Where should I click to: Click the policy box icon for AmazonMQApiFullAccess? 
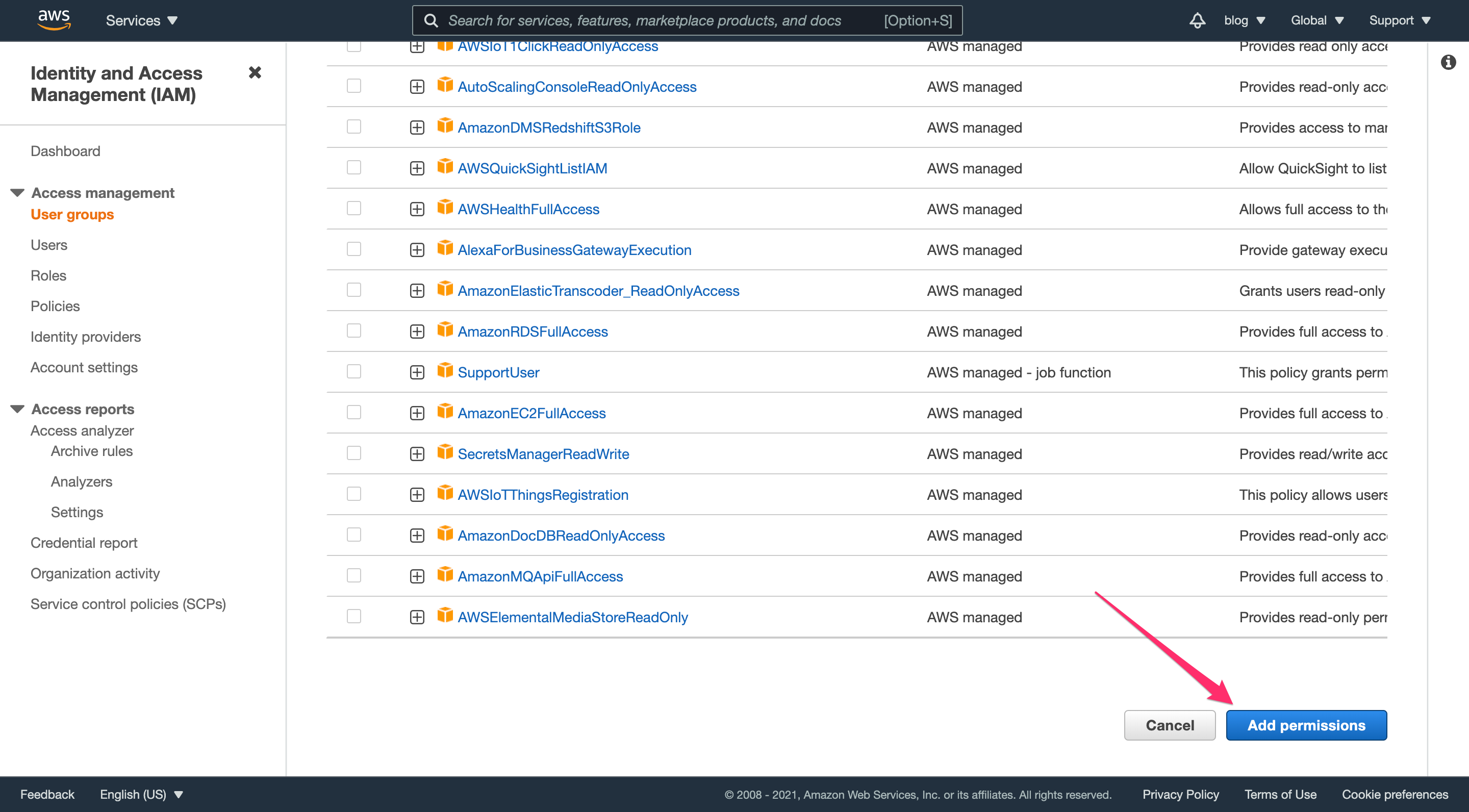pos(445,575)
